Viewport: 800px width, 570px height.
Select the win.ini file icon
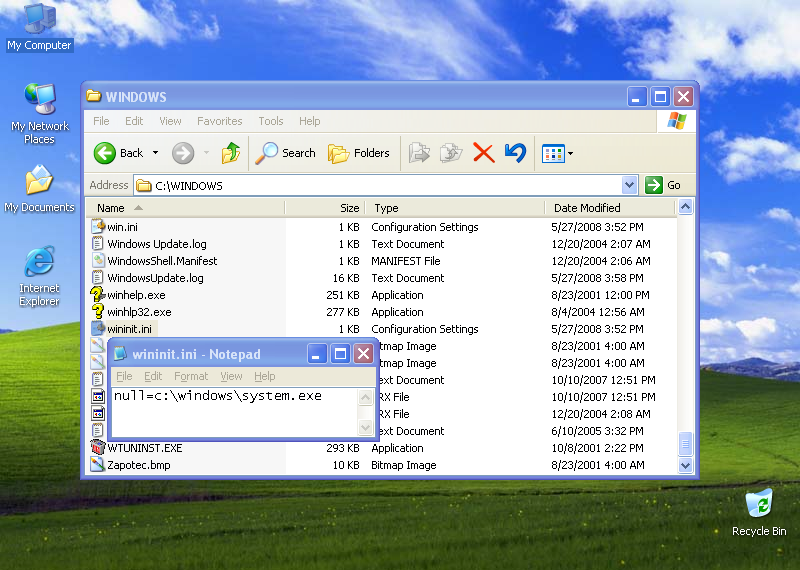coord(98,227)
